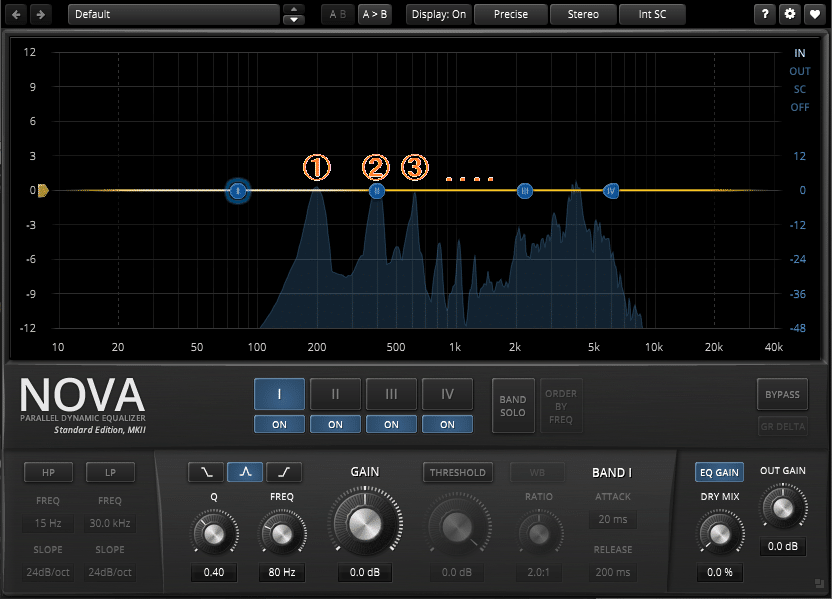Toggle the EQ GAIN button
This screenshot has width=832, height=599.
click(719, 472)
